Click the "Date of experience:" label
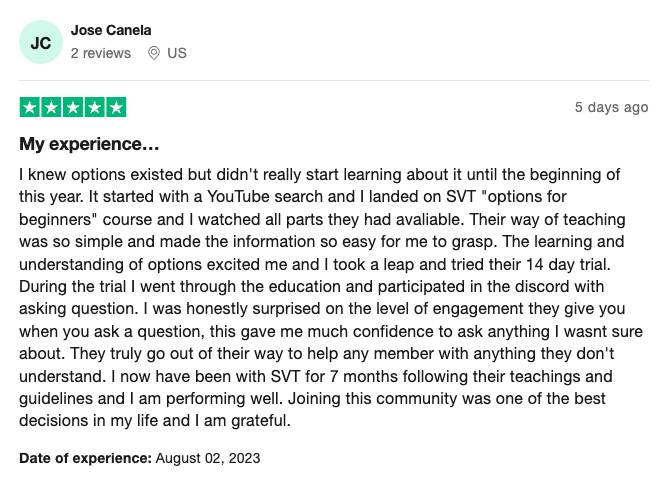669x477 pixels. [x=85, y=458]
